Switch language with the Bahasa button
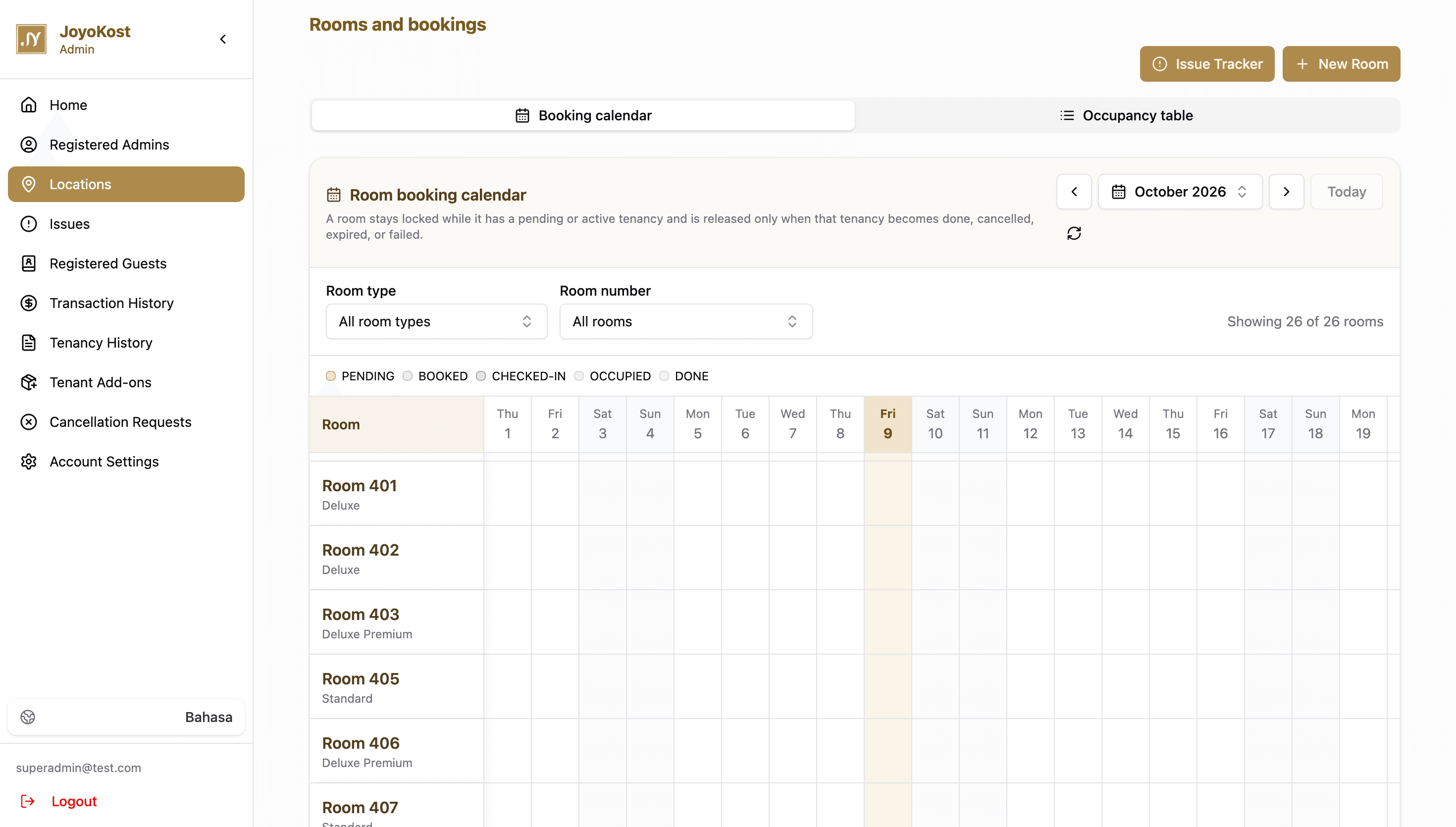 (x=126, y=717)
